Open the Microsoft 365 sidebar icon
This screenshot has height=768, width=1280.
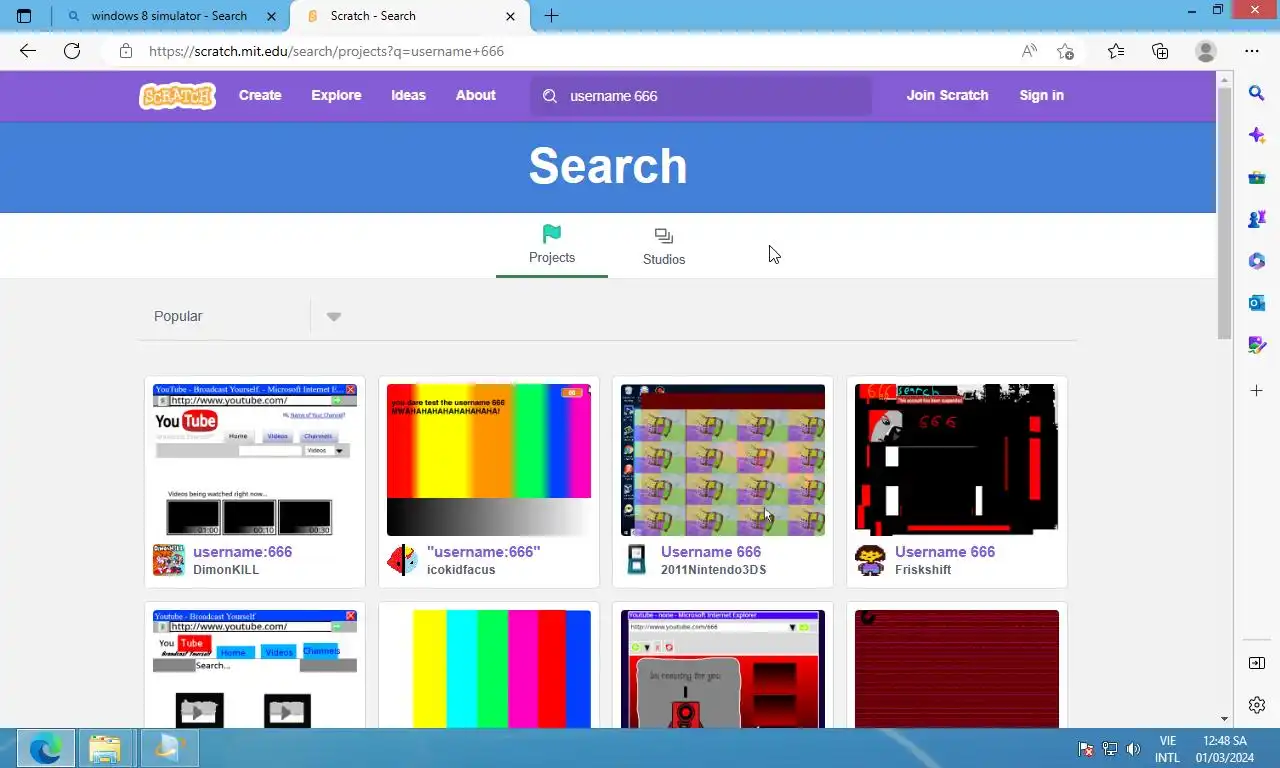pyautogui.click(x=1257, y=261)
